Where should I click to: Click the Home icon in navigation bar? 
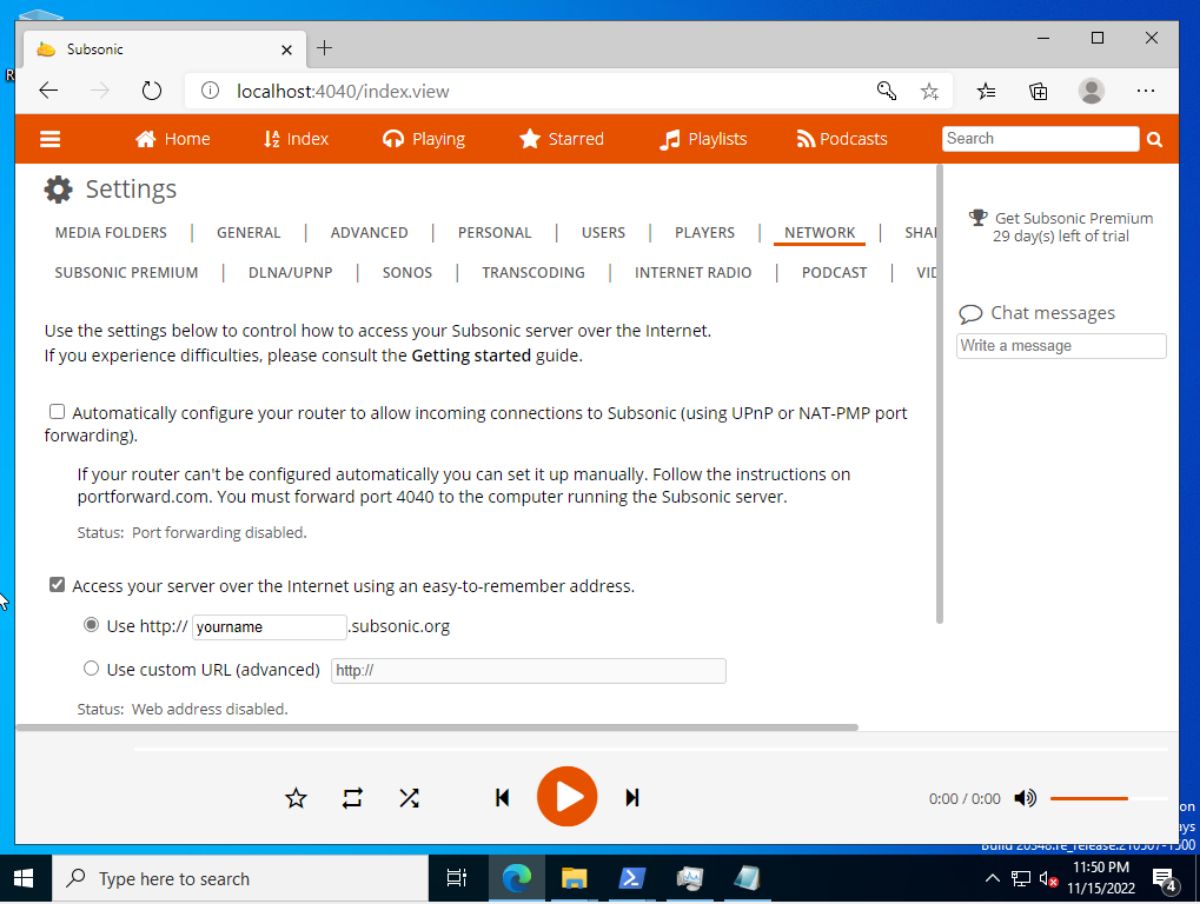click(x=144, y=139)
